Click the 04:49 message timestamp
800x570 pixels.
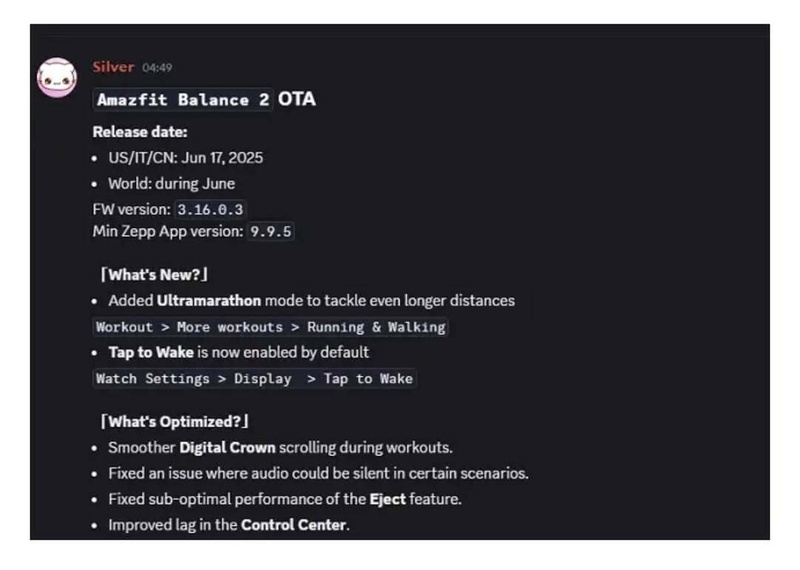coord(157,68)
